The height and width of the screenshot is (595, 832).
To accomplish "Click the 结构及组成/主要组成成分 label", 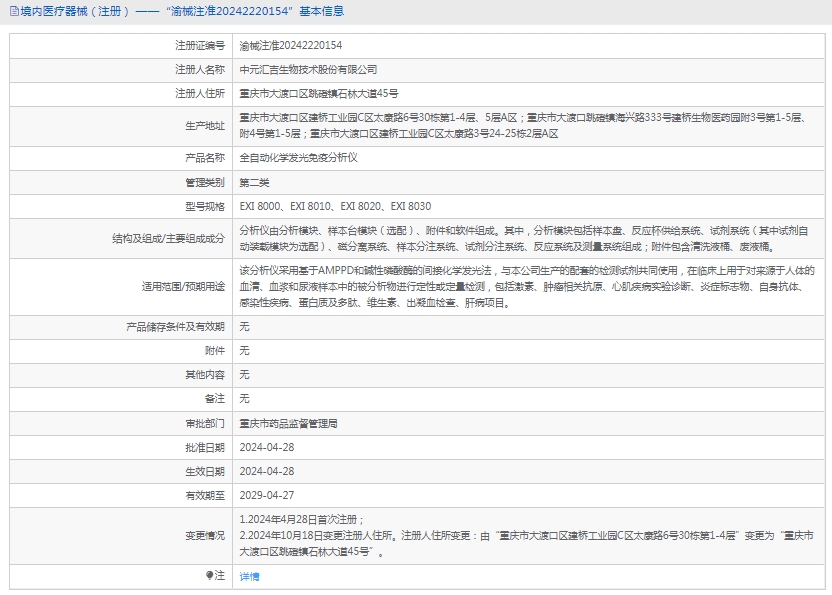I will click(x=168, y=238).
